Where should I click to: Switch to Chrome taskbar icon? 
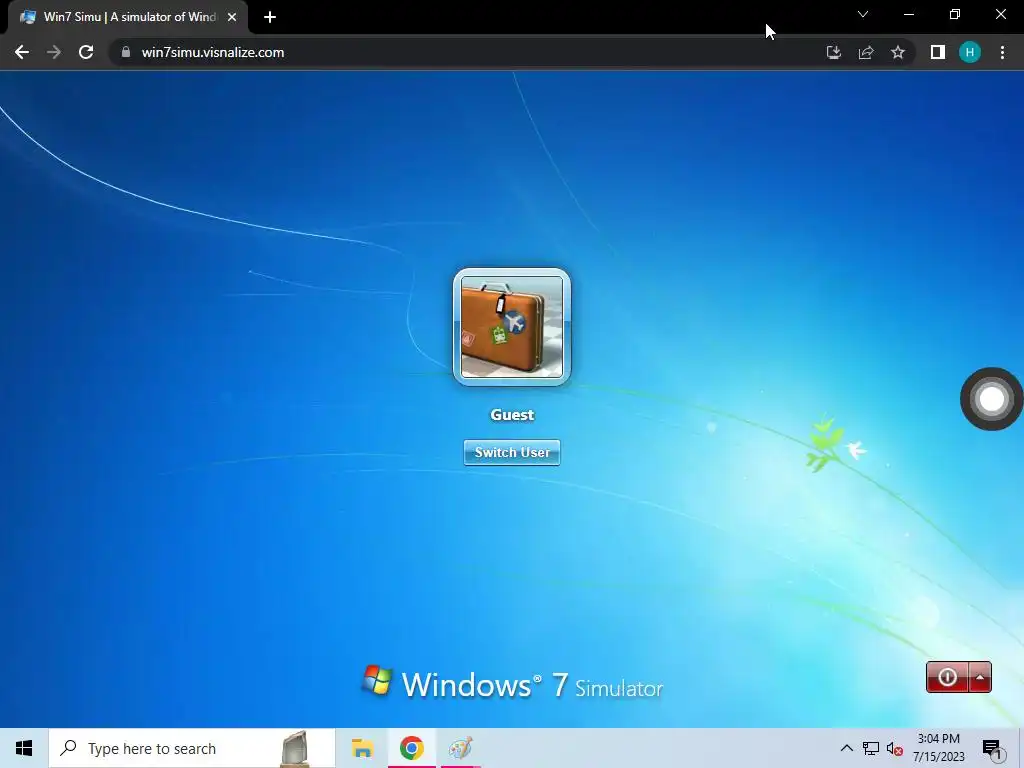coord(411,748)
